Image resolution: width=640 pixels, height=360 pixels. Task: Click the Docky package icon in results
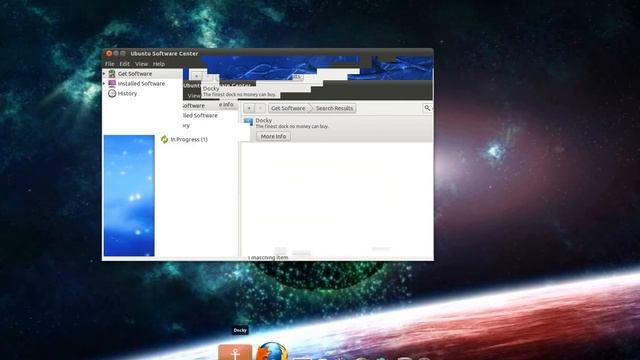(x=248, y=122)
